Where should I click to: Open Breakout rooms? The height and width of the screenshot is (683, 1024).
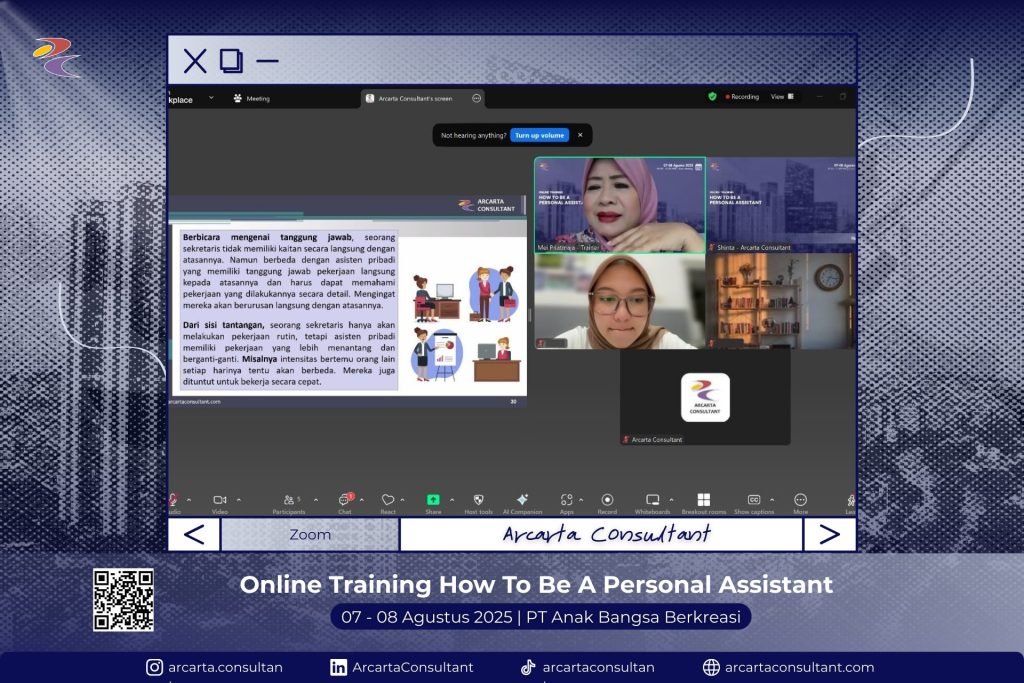point(703,500)
